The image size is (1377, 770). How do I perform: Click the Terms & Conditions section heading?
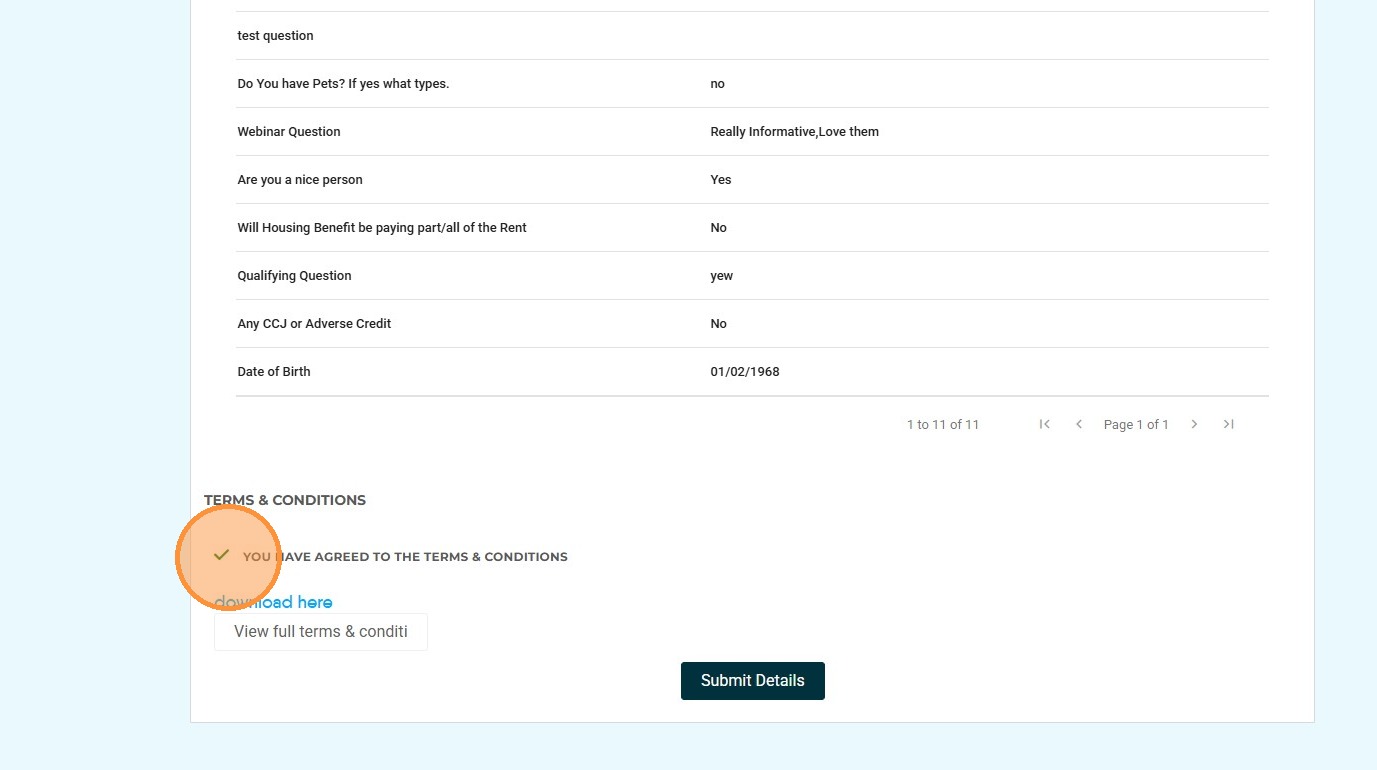(285, 500)
